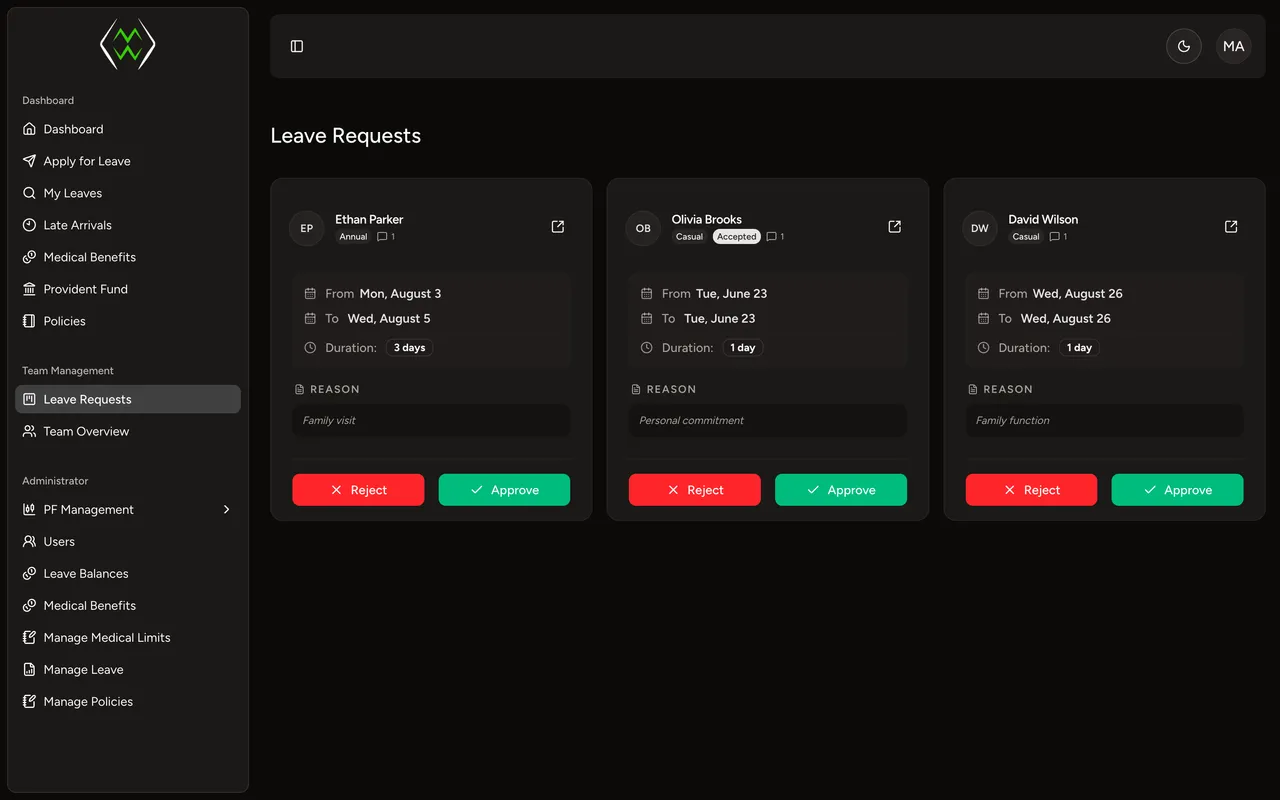Viewport: 1280px width, 800px height.
Task: Open Olivia Brooks' request details icon
Action: coord(895,227)
